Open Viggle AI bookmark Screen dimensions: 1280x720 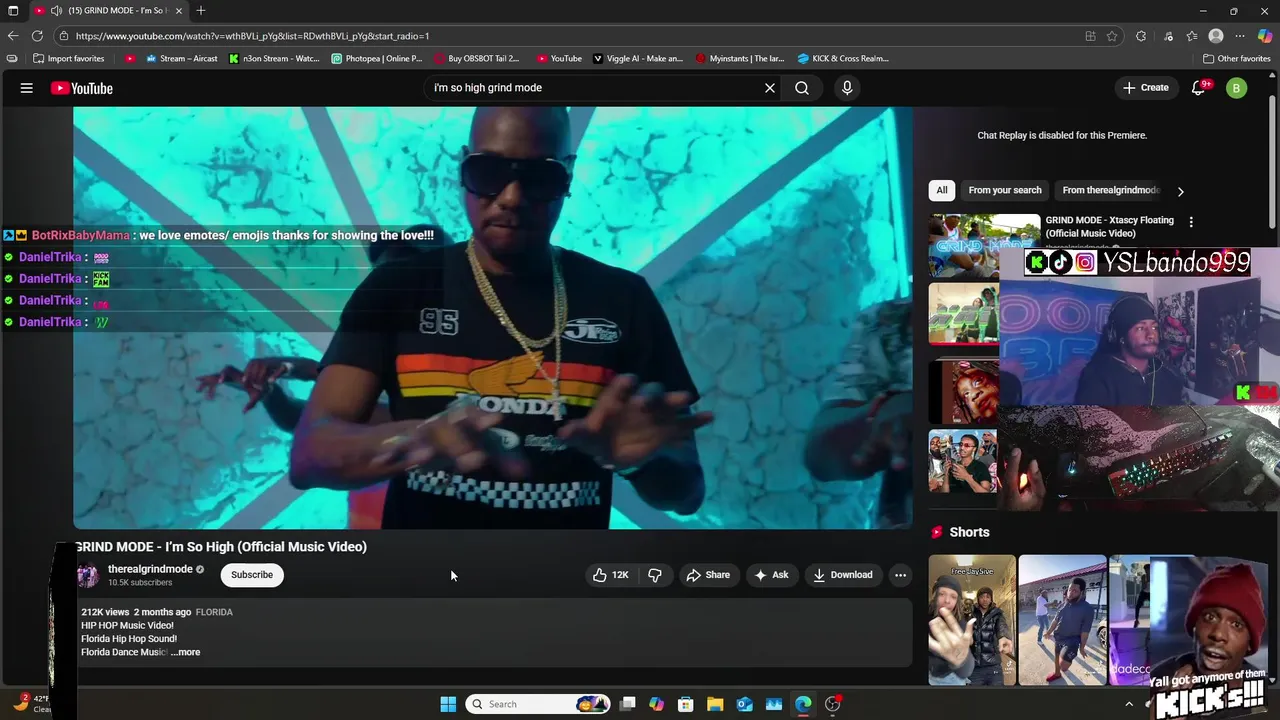[x=638, y=58]
